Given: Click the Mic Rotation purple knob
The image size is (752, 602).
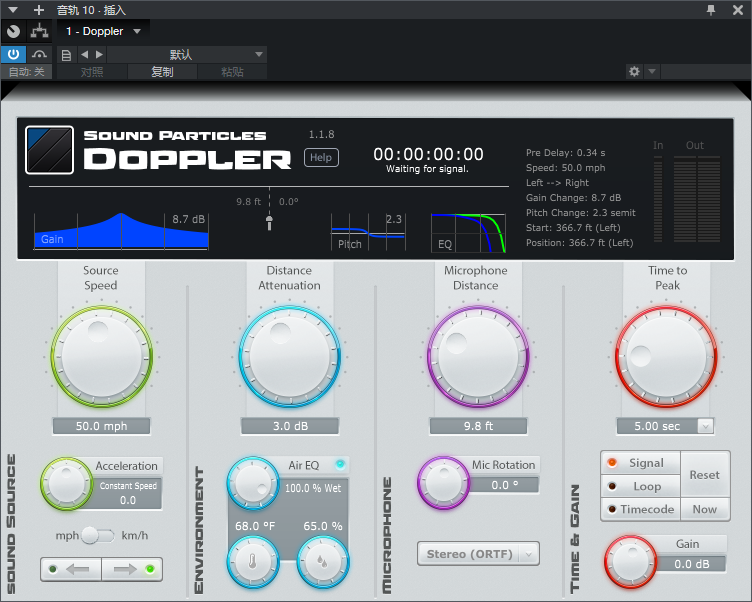Looking at the screenshot, I should [x=444, y=483].
